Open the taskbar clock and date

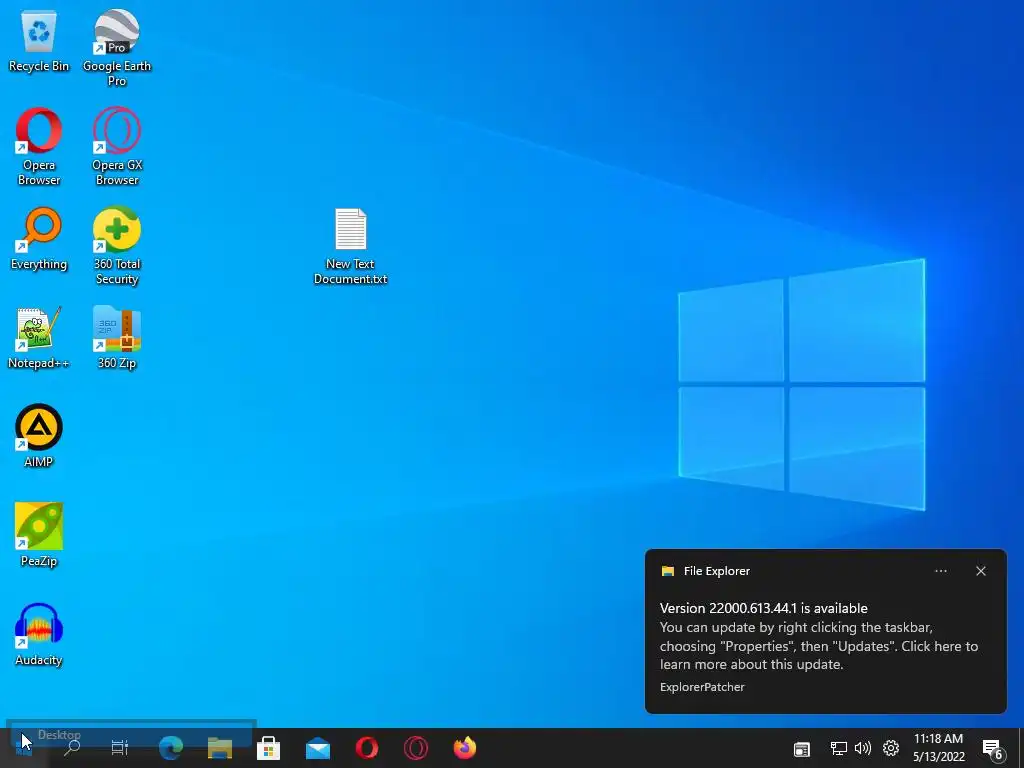[938, 748]
